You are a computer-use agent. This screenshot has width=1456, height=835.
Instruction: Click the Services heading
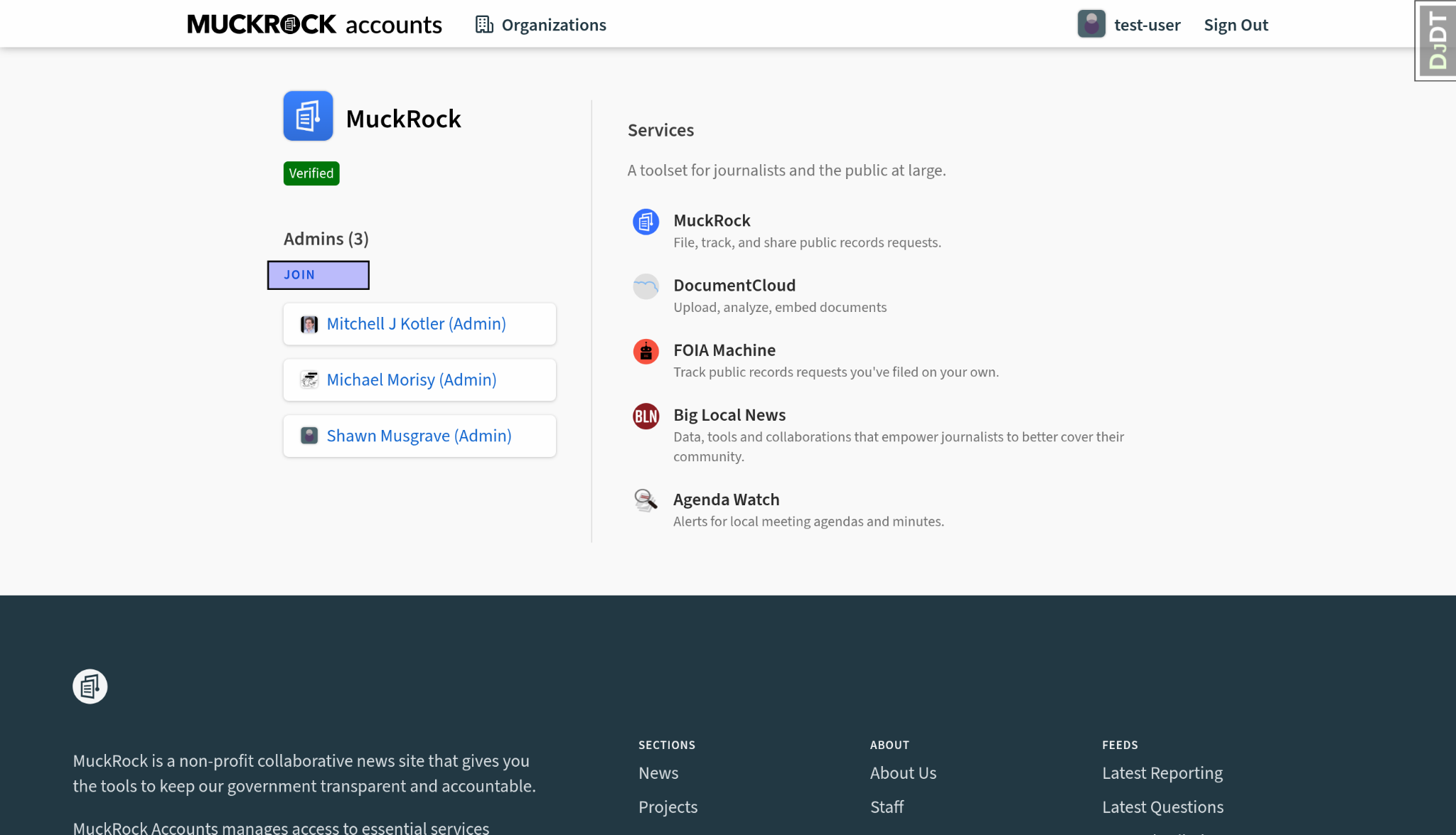pyautogui.click(x=660, y=130)
